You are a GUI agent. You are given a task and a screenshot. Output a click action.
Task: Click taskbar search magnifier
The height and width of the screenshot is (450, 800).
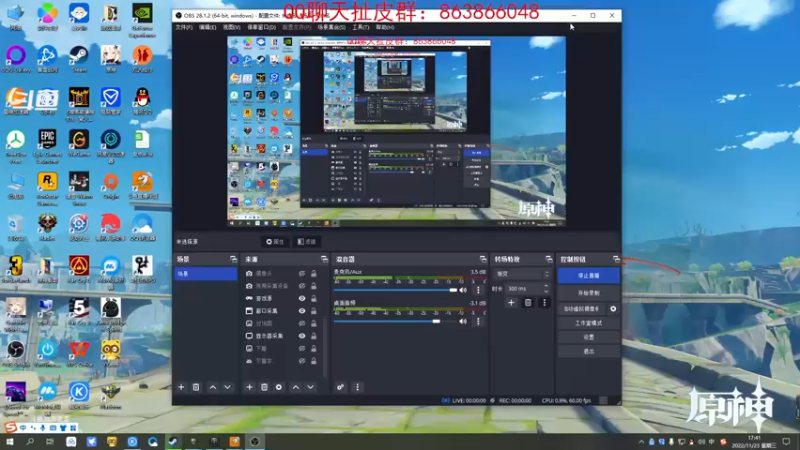pos(30,441)
